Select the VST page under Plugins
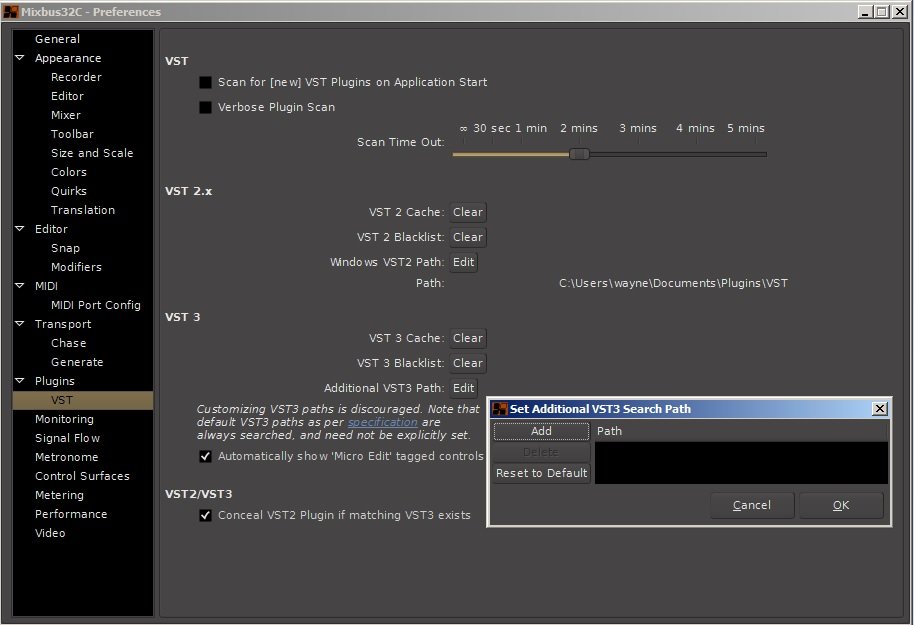Viewport: 914px width, 625px height. (x=83, y=400)
